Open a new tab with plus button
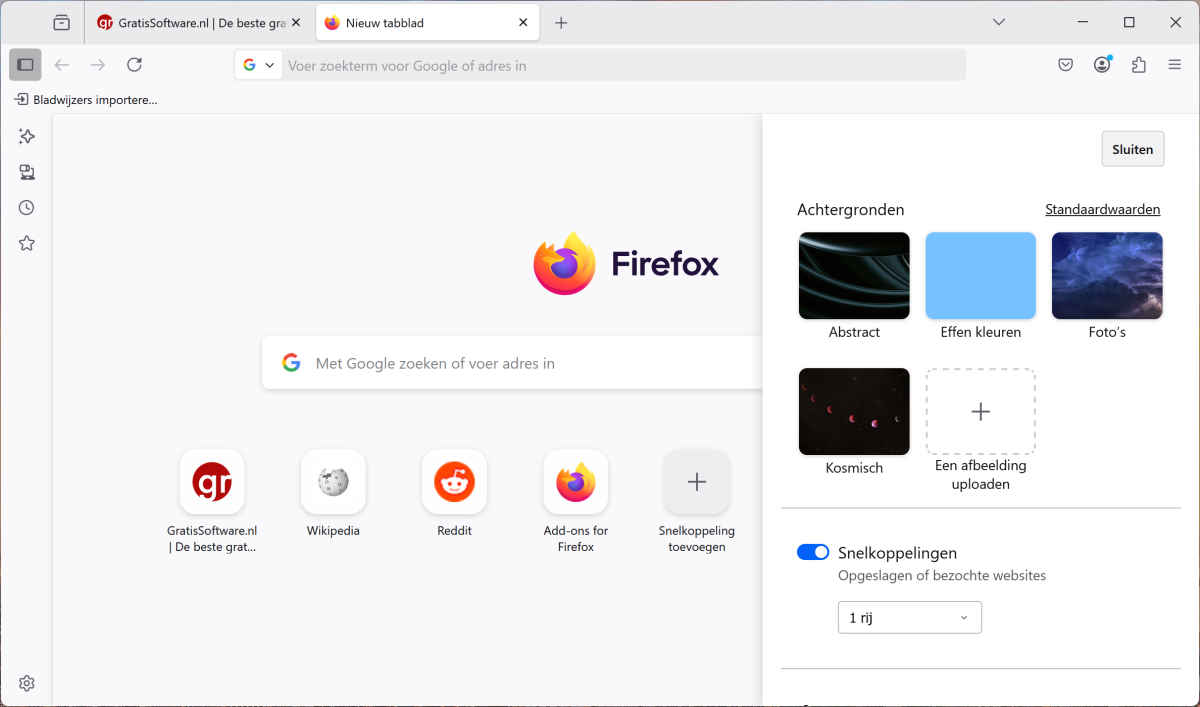 click(x=561, y=22)
